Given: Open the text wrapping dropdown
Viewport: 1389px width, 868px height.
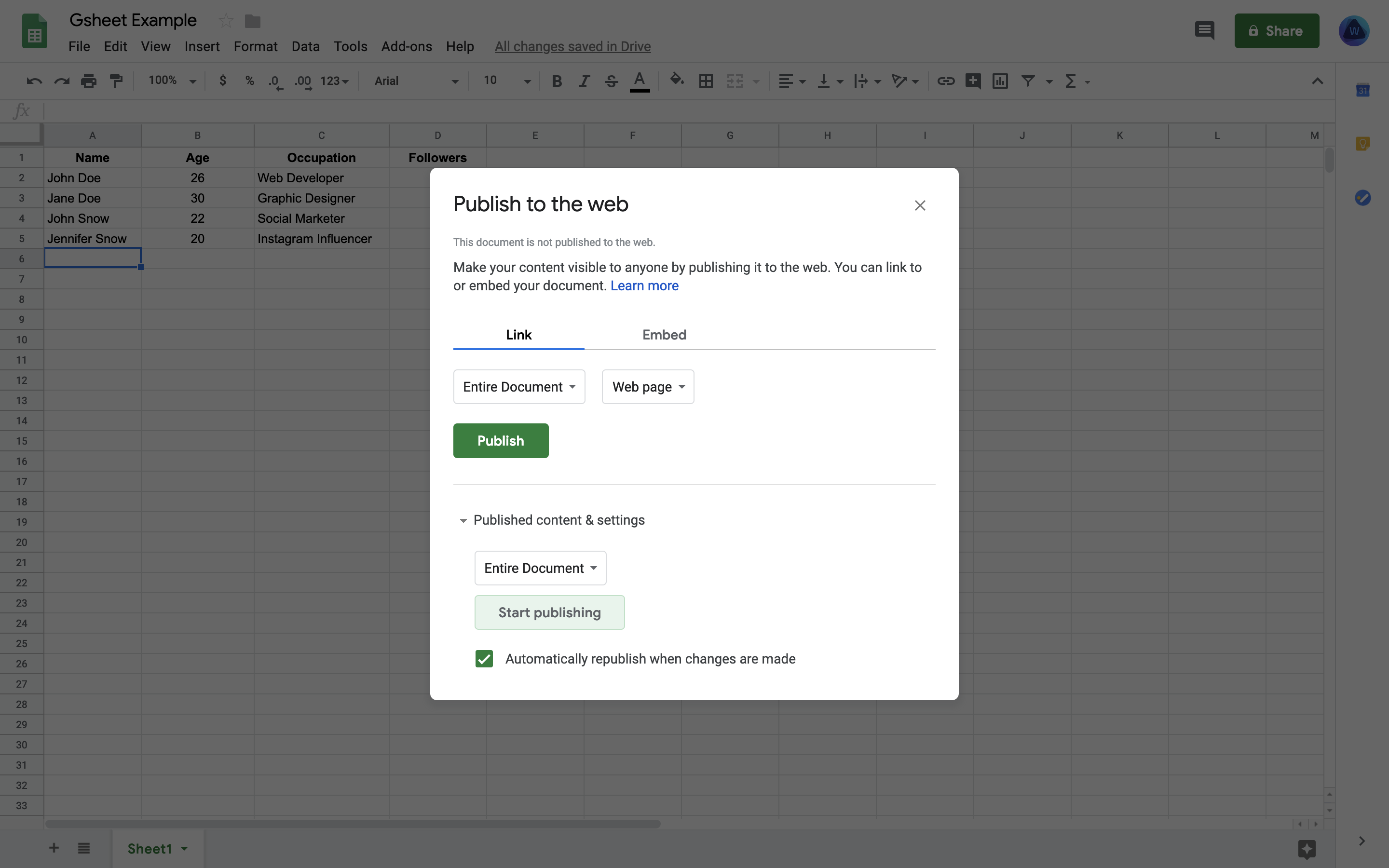Looking at the screenshot, I should click(867, 81).
